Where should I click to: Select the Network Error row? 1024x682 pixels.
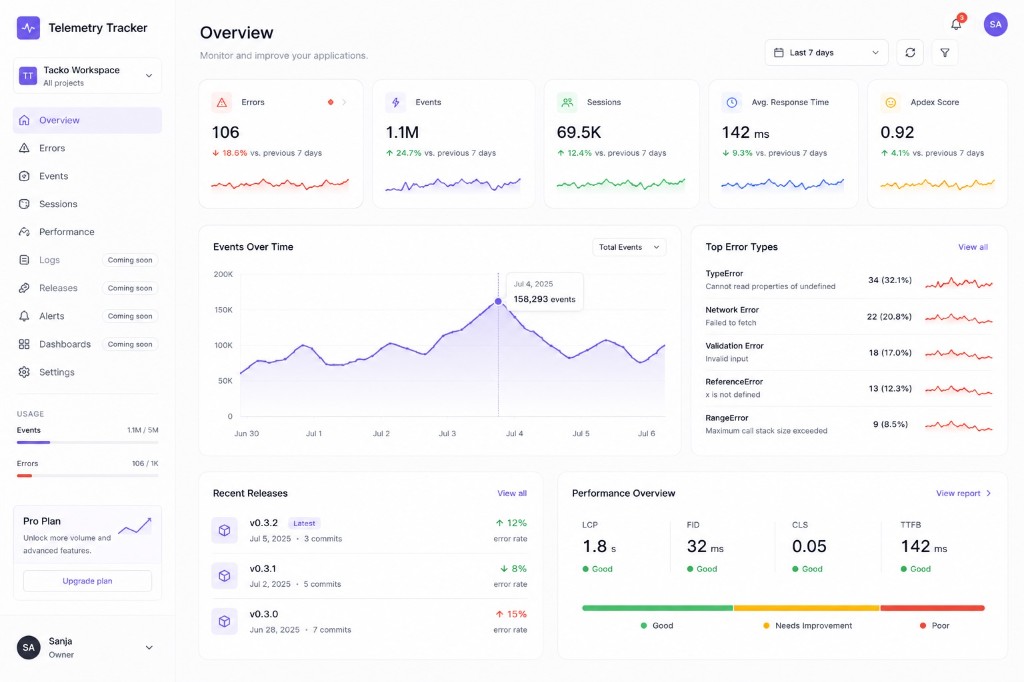(x=849, y=316)
